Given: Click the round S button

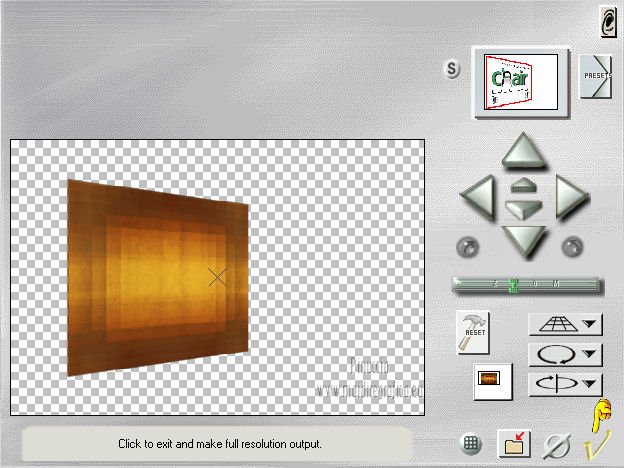Looking at the screenshot, I should tap(452, 69).
